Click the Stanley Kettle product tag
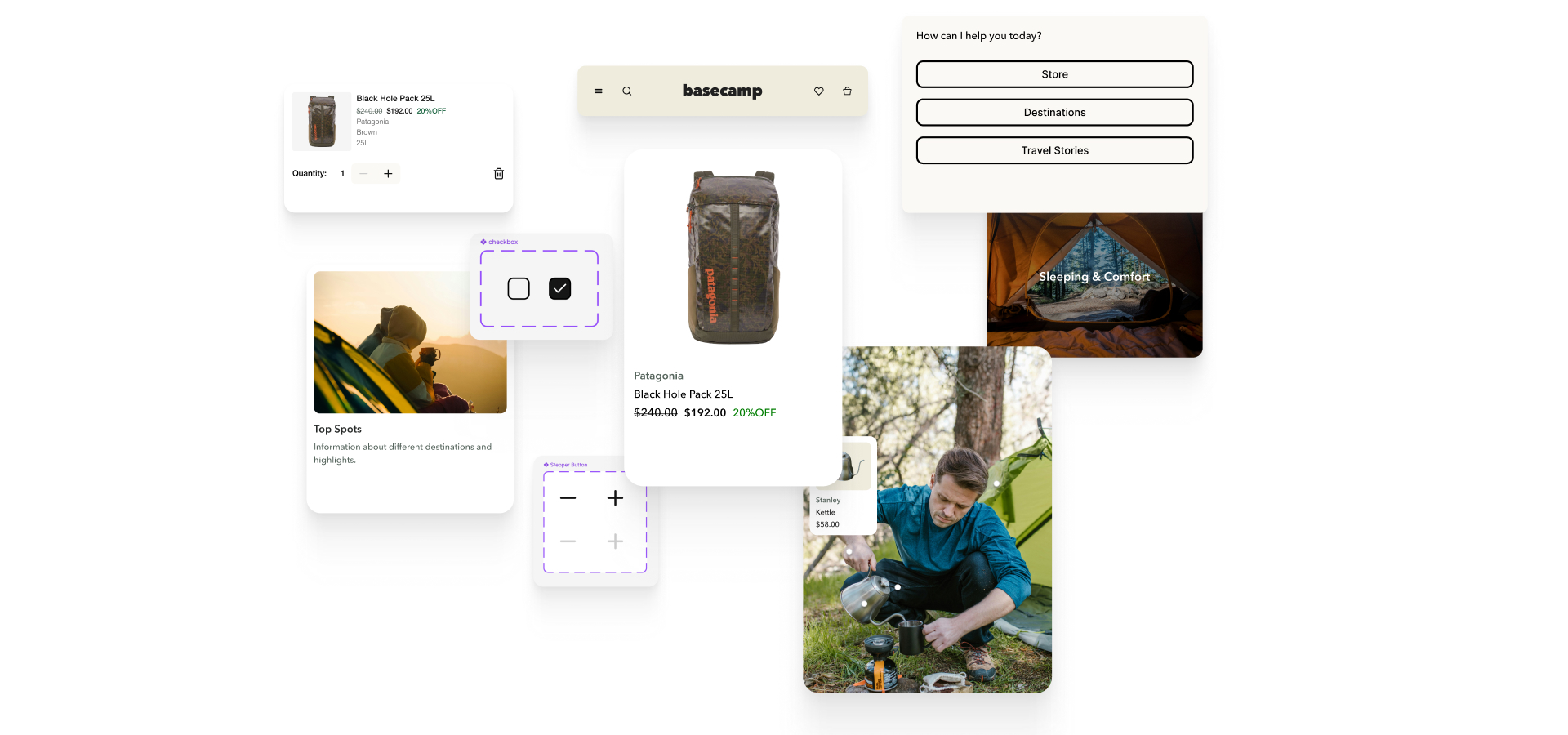 (x=843, y=487)
